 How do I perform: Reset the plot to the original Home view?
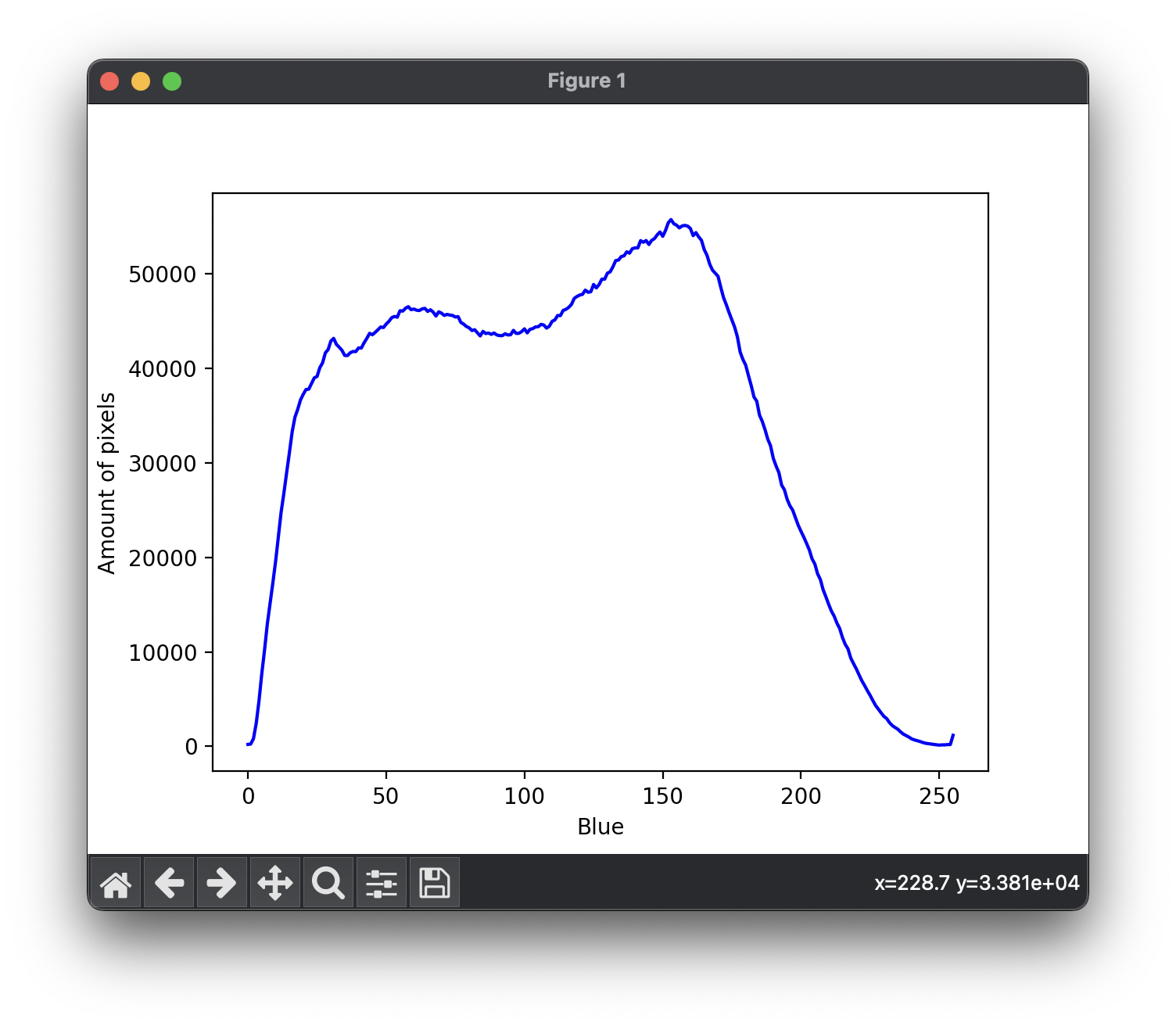116,883
